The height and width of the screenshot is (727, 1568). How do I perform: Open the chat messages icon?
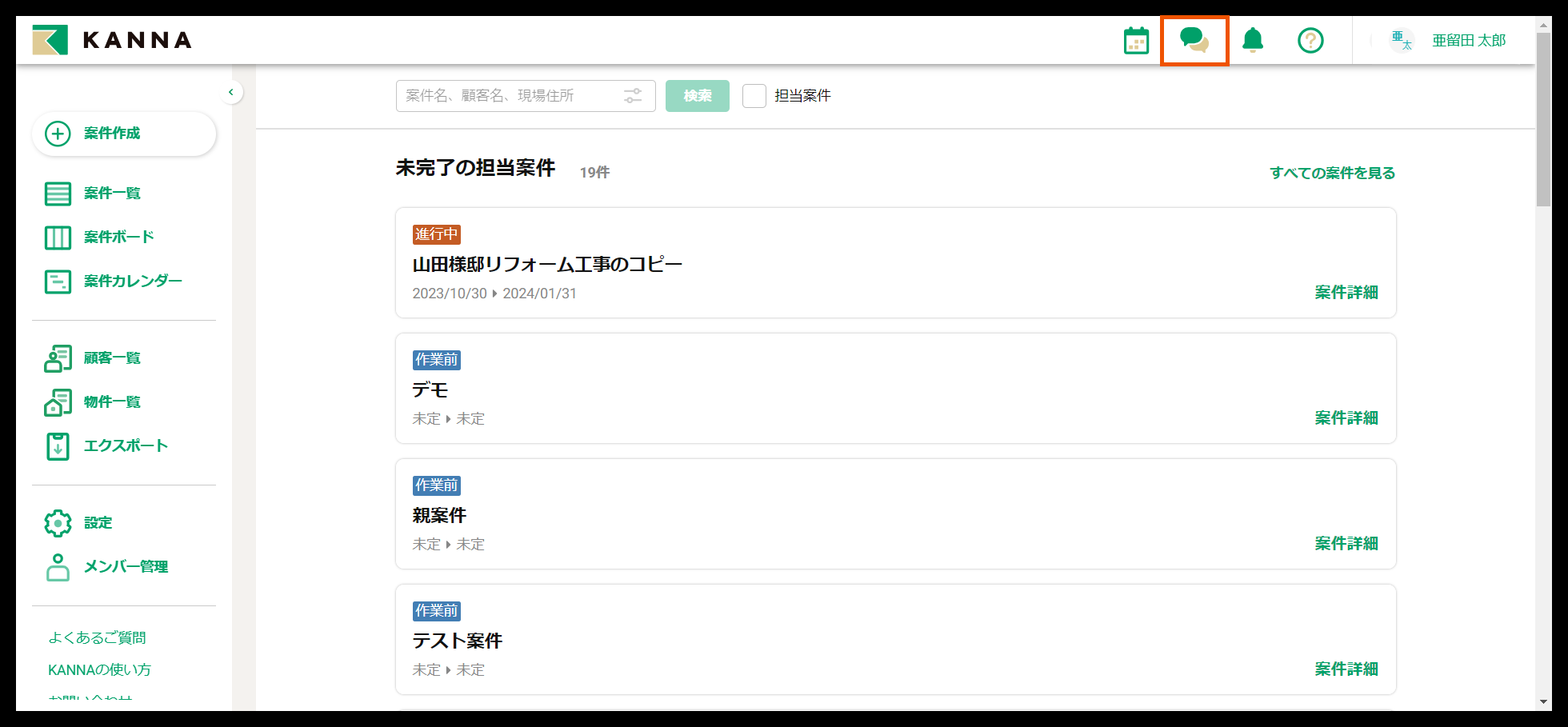(x=1194, y=40)
